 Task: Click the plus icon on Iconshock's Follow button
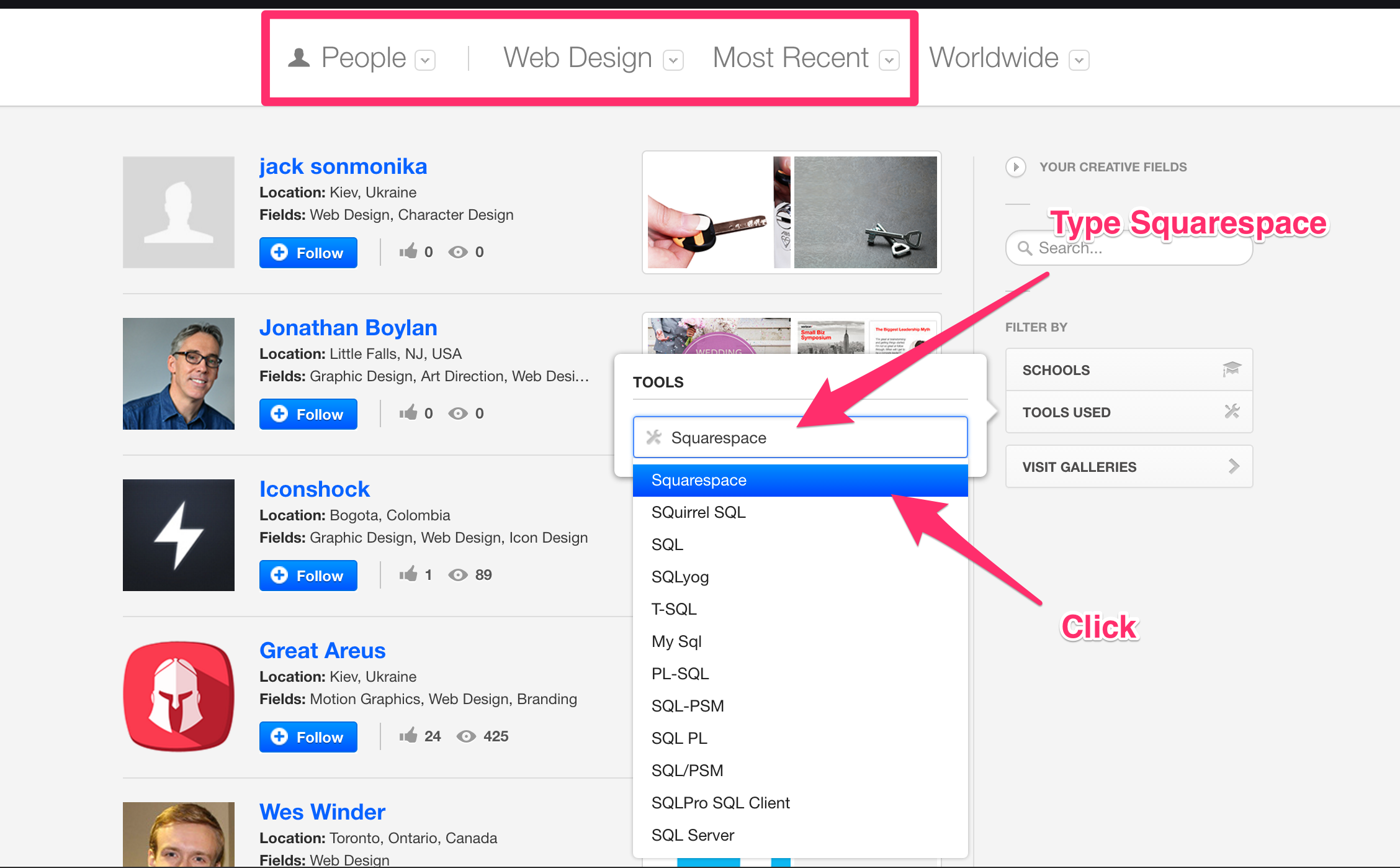tap(279, 575)
